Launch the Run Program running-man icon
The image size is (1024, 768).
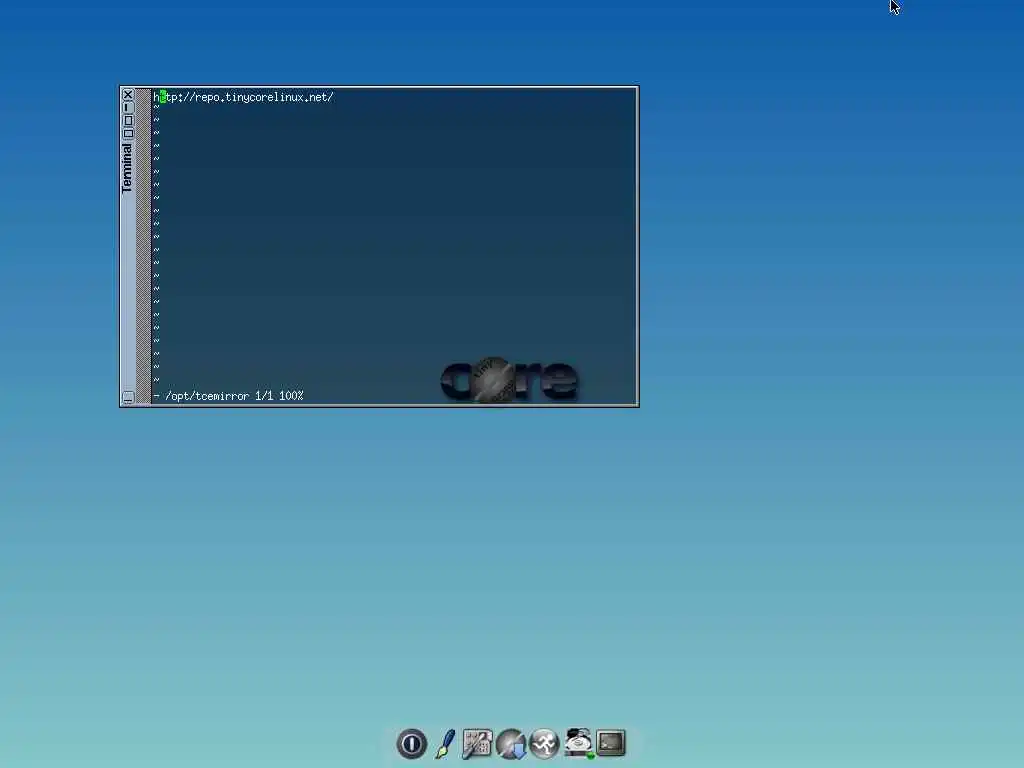pyautogui.click(x=544, y=743)
